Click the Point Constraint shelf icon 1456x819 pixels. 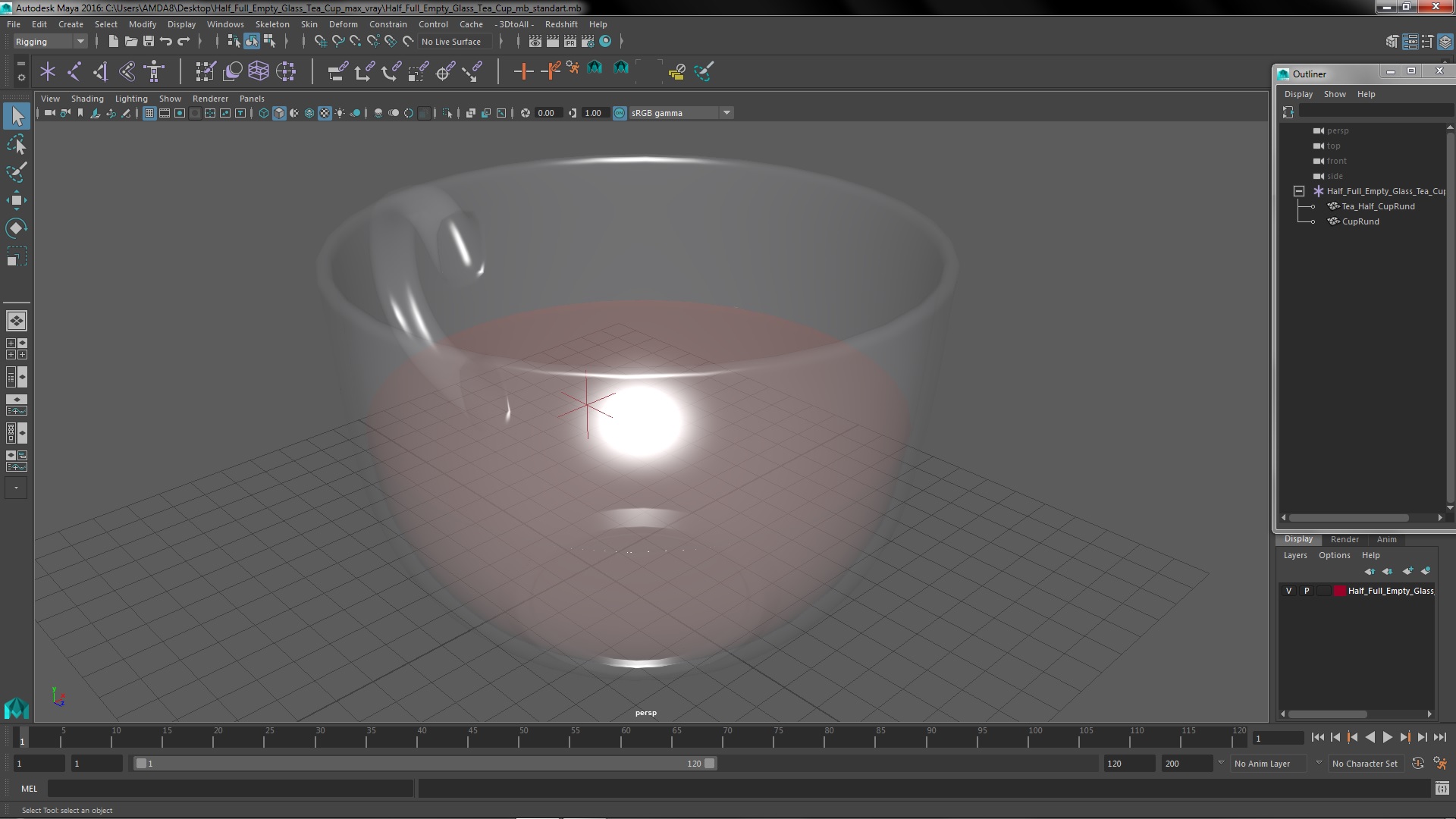coord(364,71)
